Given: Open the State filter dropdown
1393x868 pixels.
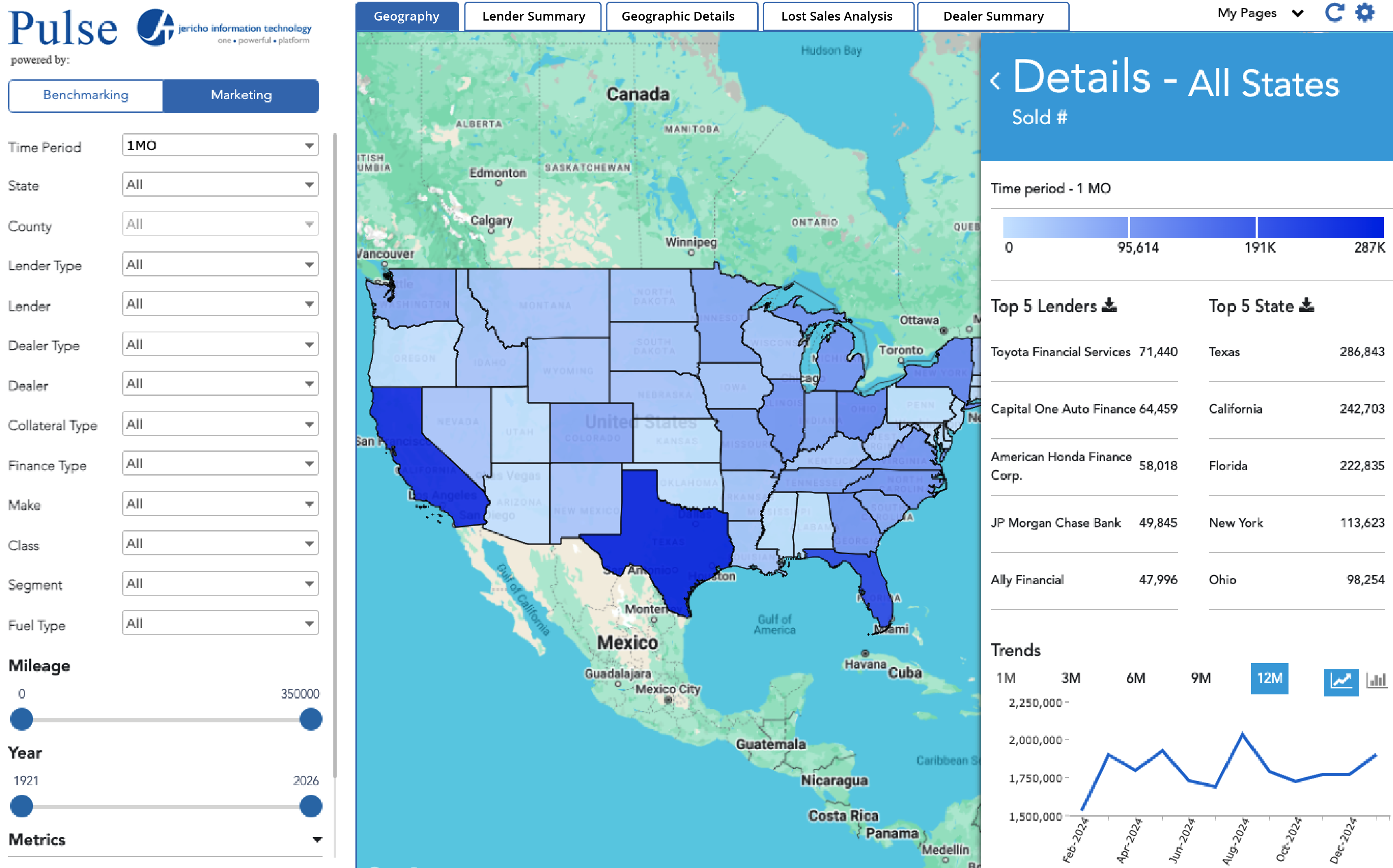Looking at the screenshot, I should click(221, 185).
